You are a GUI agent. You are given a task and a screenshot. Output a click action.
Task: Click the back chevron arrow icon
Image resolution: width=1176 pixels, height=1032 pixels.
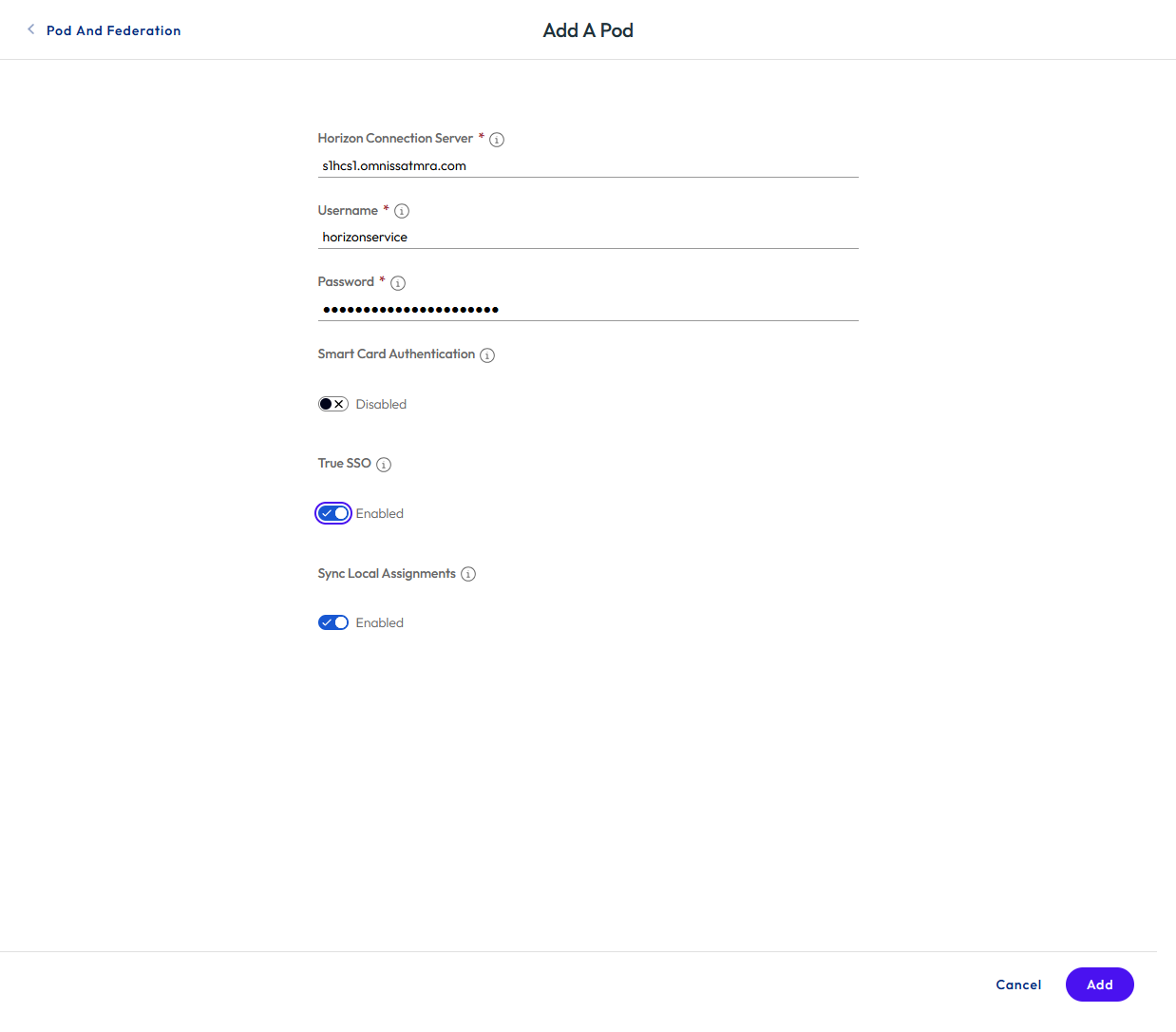pos(31,29)
